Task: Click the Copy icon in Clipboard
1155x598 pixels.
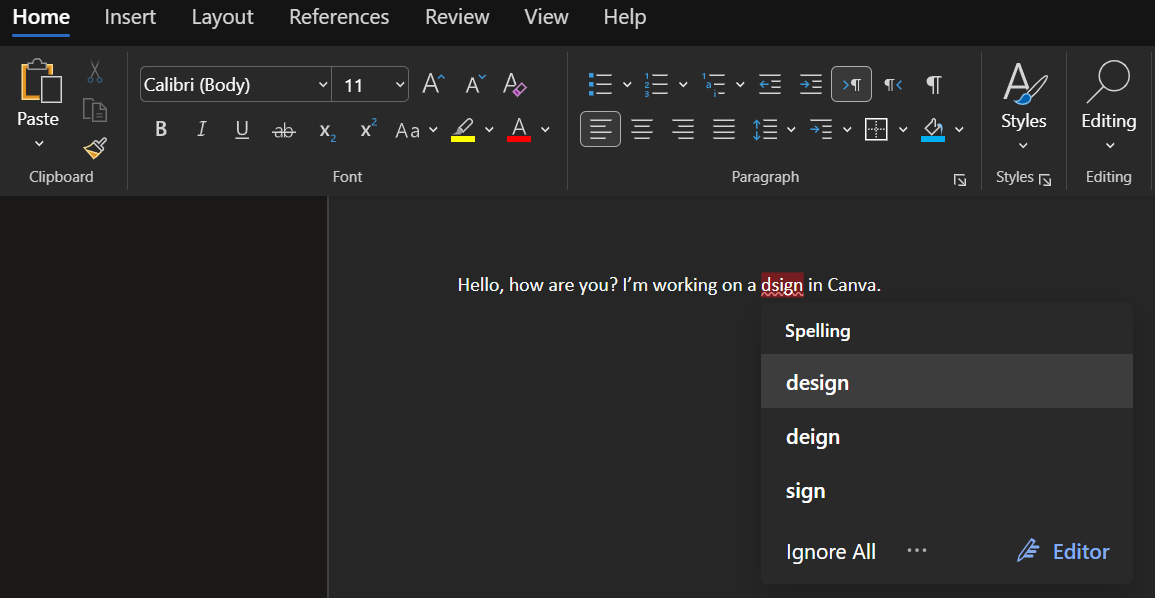Action: tap(95, 110)
